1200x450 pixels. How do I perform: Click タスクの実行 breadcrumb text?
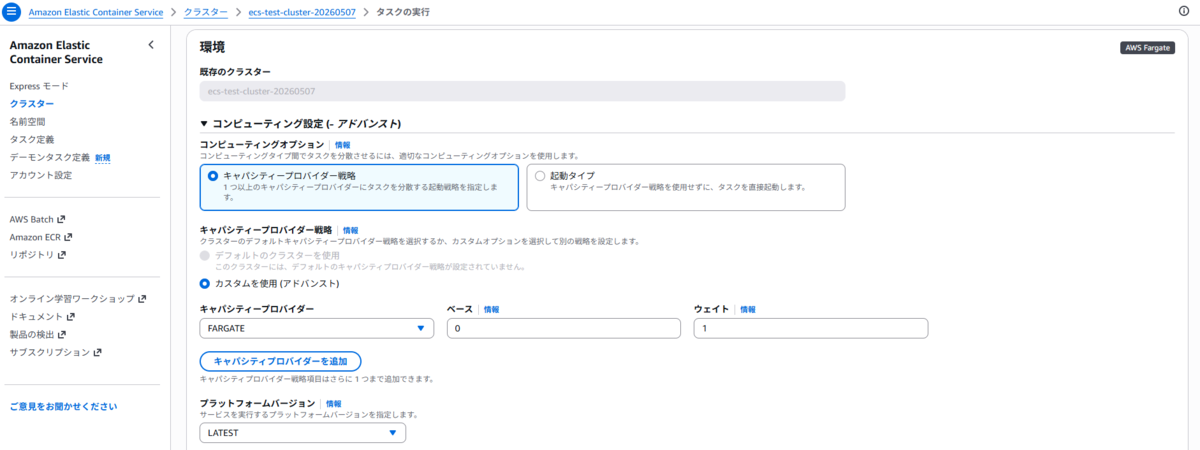(x=403, y=11)
